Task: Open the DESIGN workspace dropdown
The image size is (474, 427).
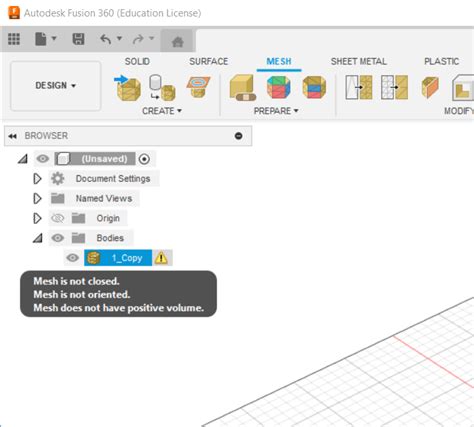Action: point(56,86)
